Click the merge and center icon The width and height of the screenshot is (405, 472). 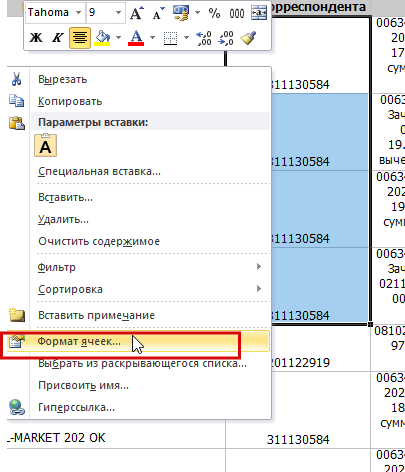pyautogui.click(x=259, y=13)
